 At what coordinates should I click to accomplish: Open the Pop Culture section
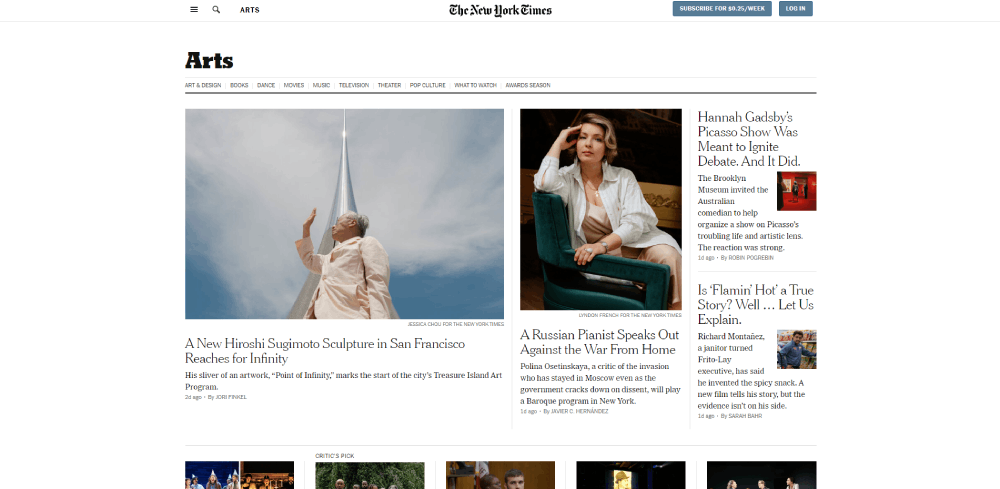pos(427,85)
